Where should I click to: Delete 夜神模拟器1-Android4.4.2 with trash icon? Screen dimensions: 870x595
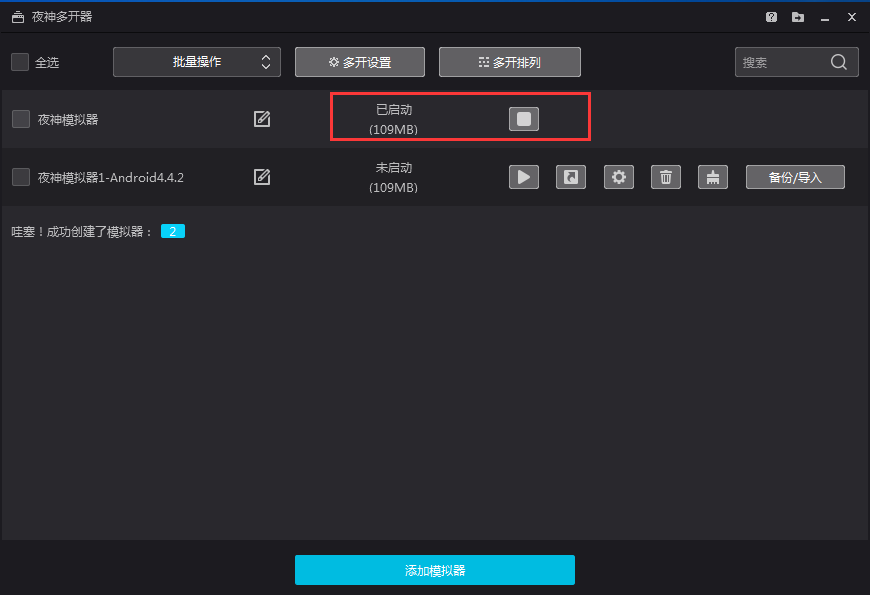(x=666, y=177)
